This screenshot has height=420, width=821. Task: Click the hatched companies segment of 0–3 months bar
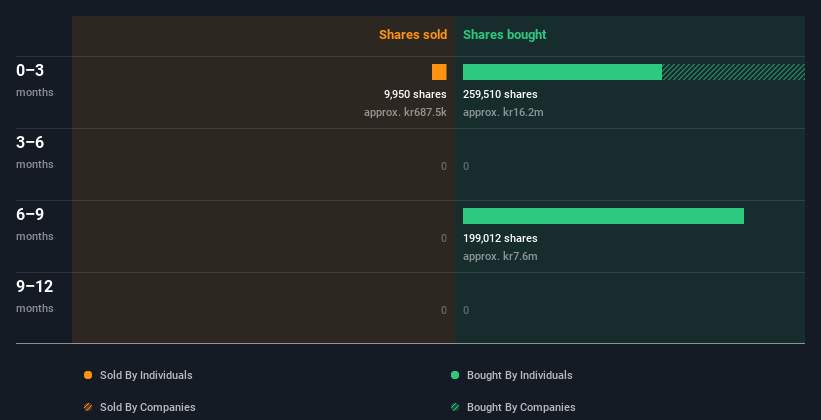click(x=733, y=72)
